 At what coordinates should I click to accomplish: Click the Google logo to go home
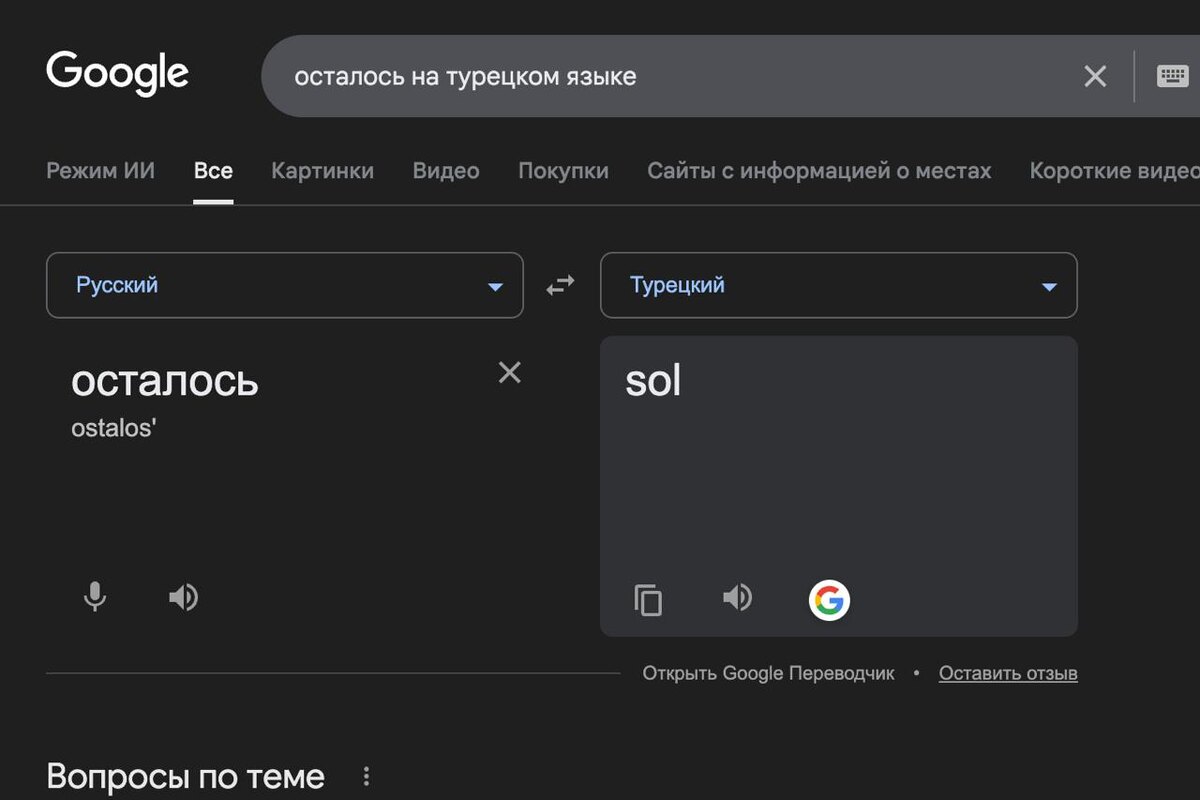point(117,72)
